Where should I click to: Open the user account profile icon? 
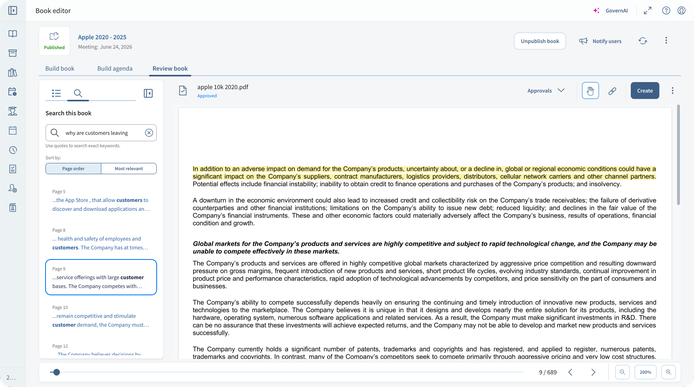click(x=682, y=11)
